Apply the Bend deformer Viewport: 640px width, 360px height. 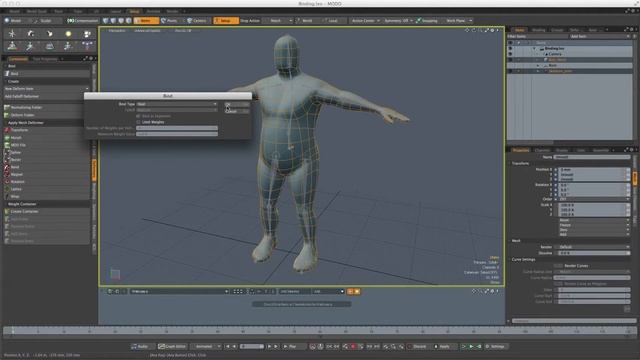pos(47,167)
